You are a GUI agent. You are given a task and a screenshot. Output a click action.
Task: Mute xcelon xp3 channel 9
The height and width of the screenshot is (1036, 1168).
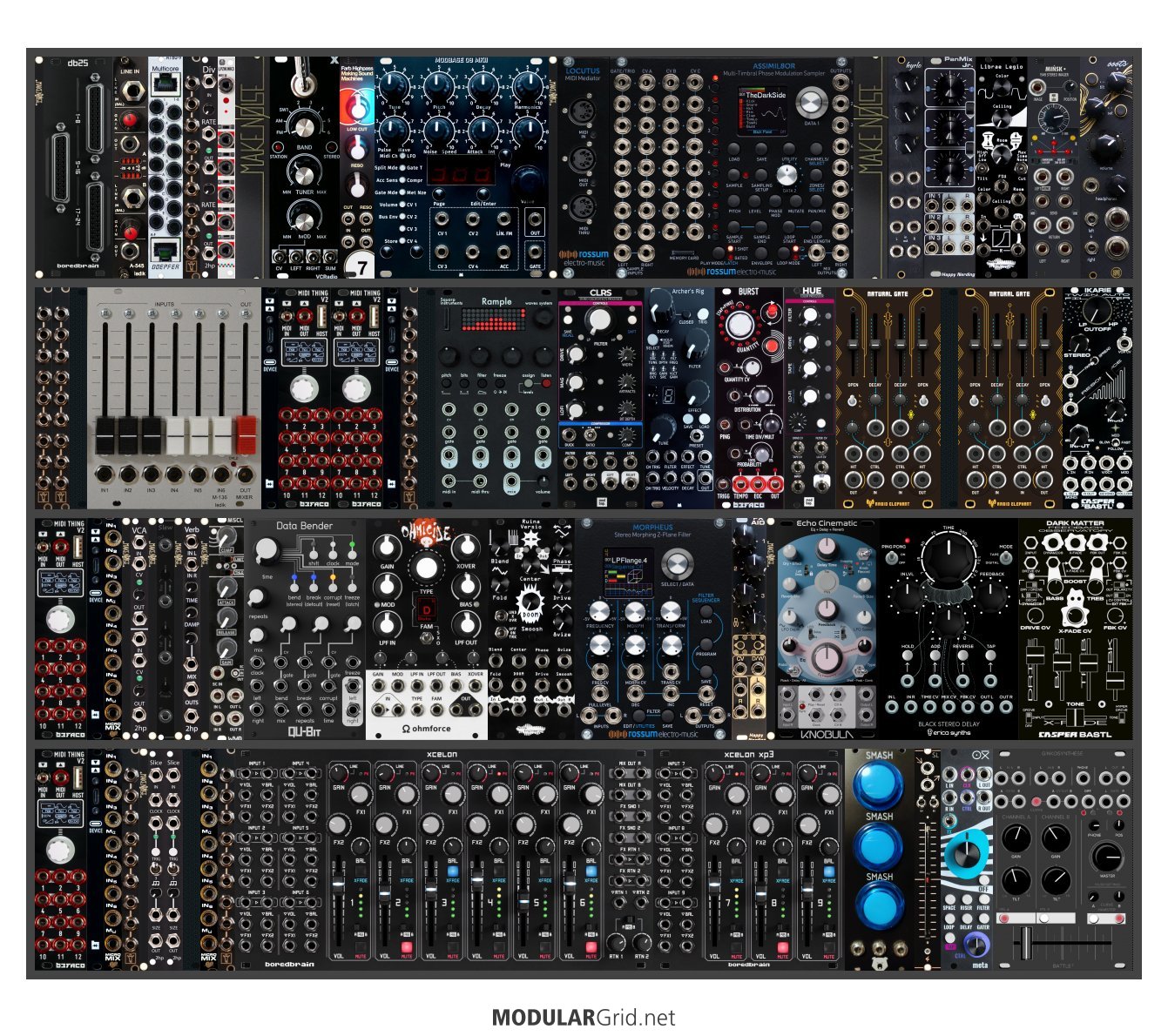point(829,946)
